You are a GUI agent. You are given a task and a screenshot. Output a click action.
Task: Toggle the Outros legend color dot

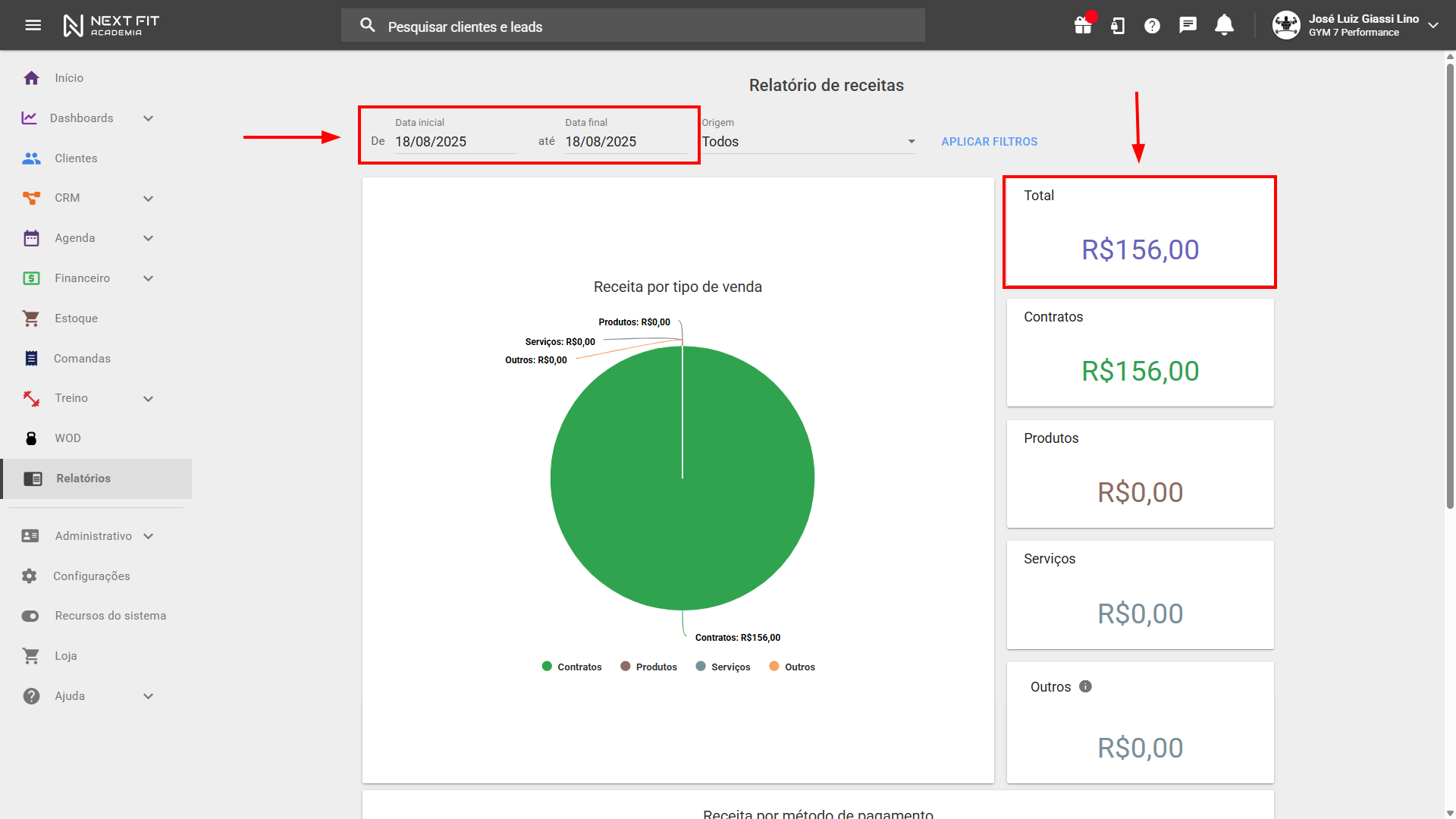click(774, 666)
